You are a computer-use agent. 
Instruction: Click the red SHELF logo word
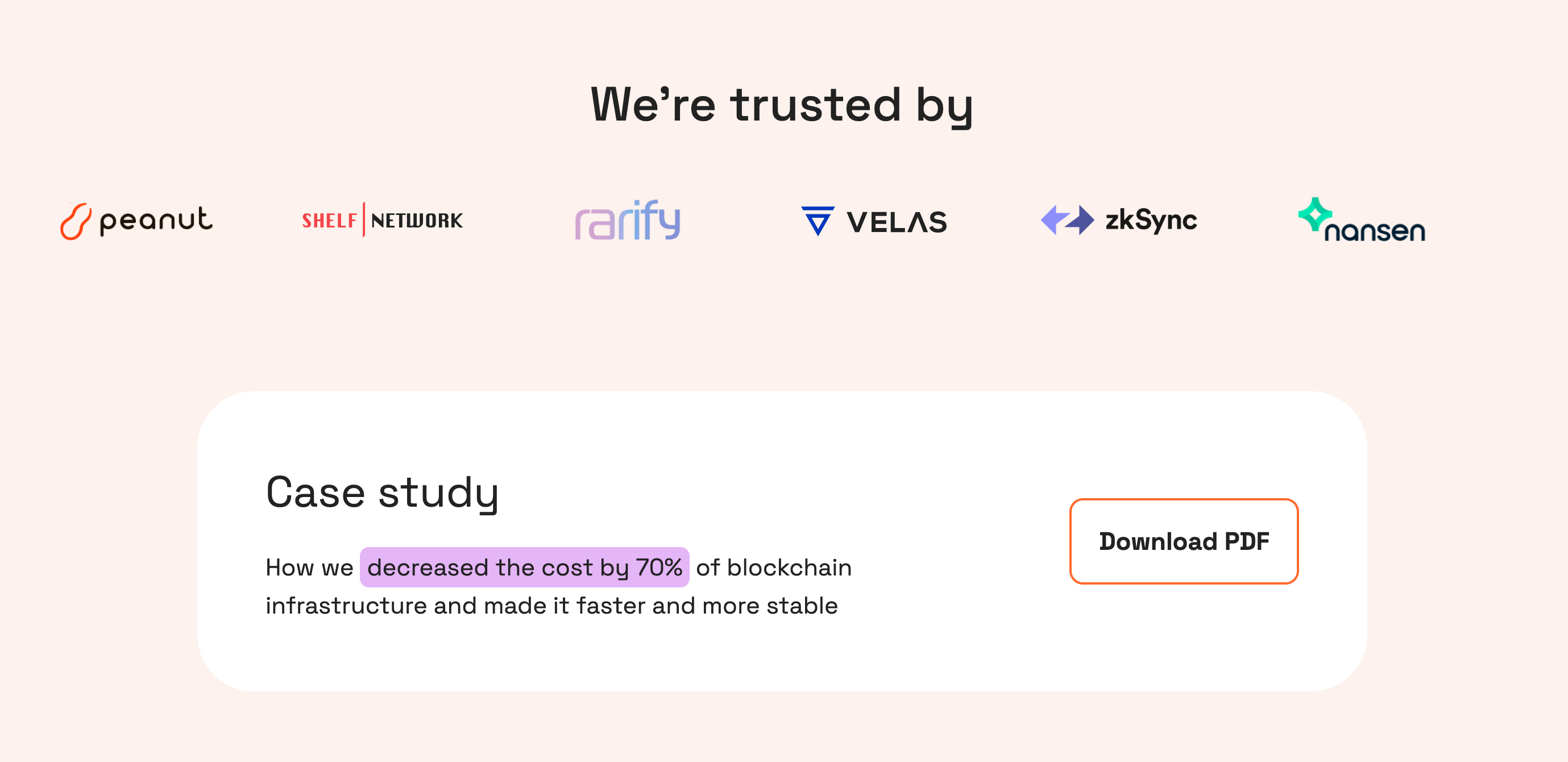pos(329,220)
